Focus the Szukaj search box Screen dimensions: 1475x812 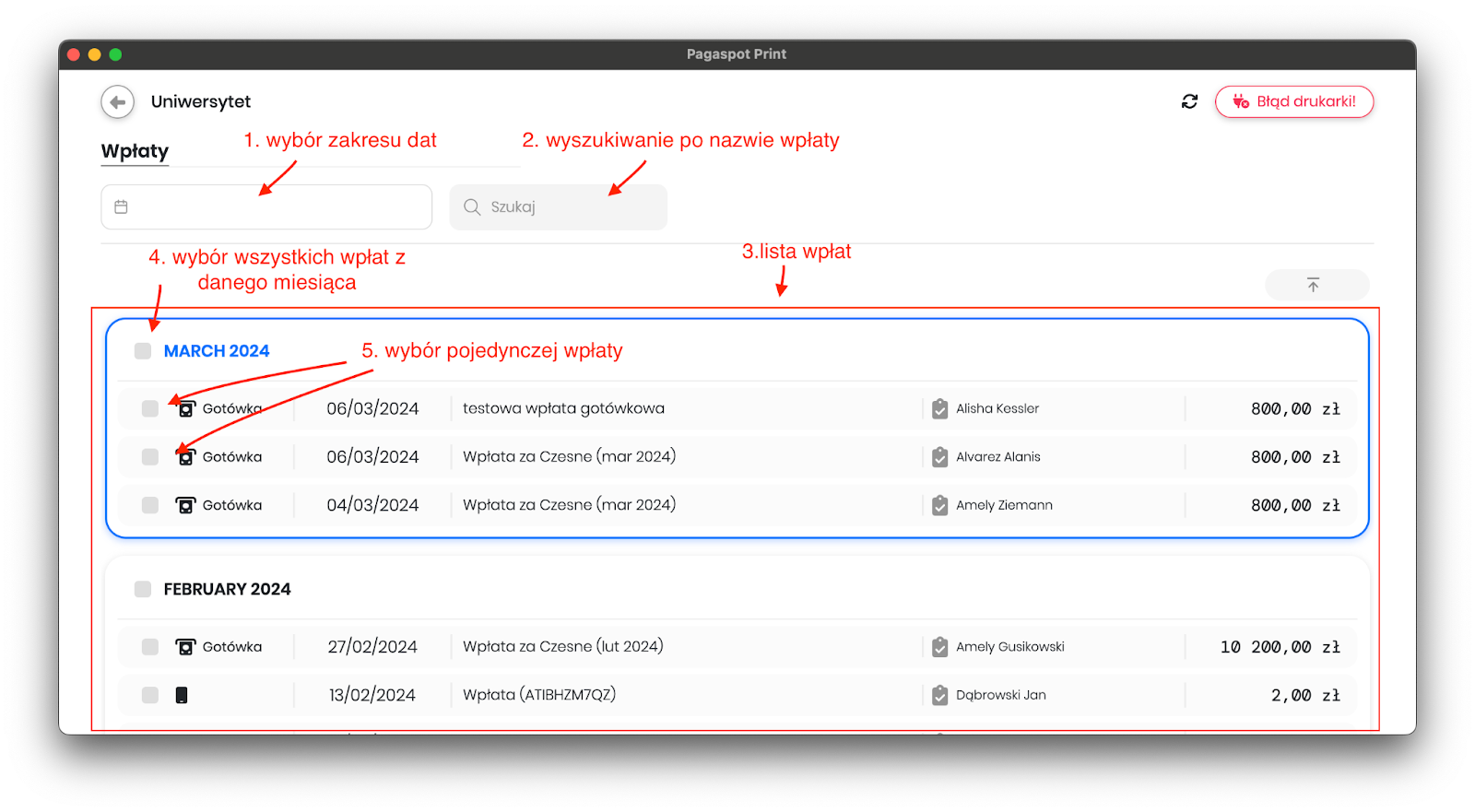click(x=559, y=206)
